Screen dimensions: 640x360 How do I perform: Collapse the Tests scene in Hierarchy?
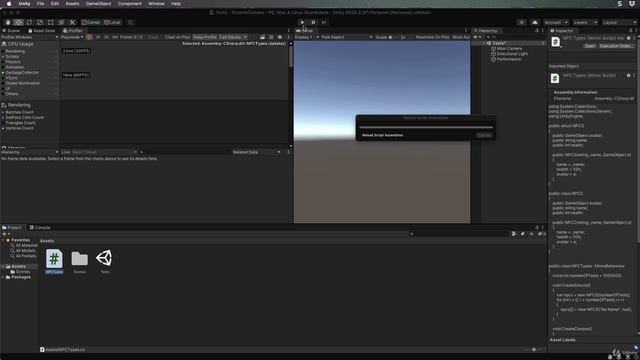tap(484, 43)
